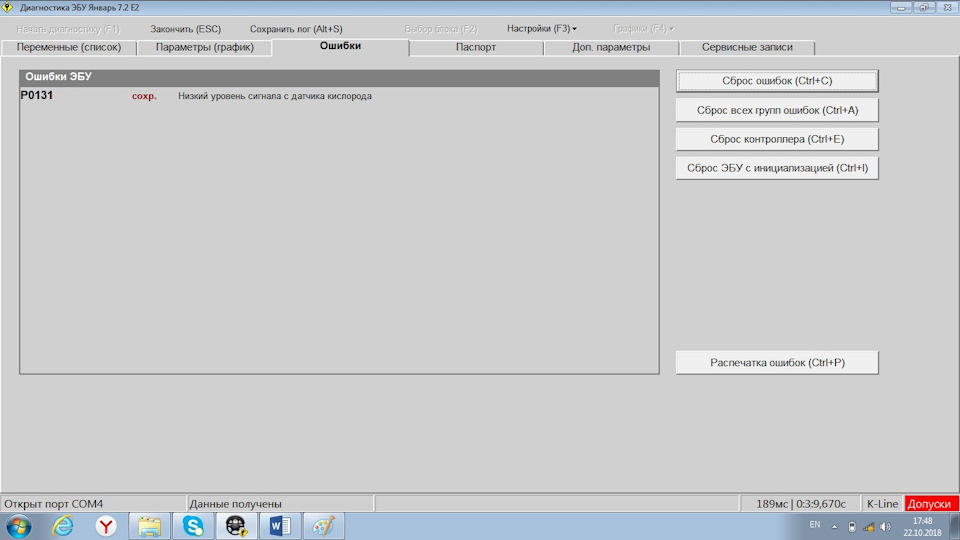Select the Ошибки tab
Screen dimensions: 960x540
(340, 47)
